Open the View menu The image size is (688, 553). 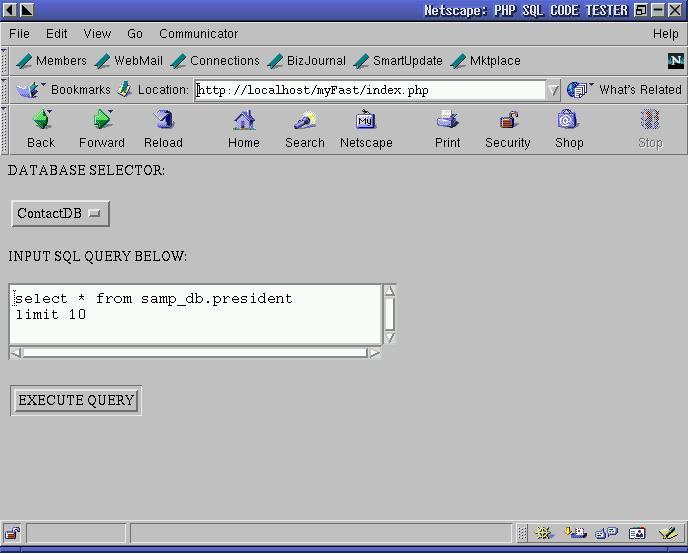[97, 34]
